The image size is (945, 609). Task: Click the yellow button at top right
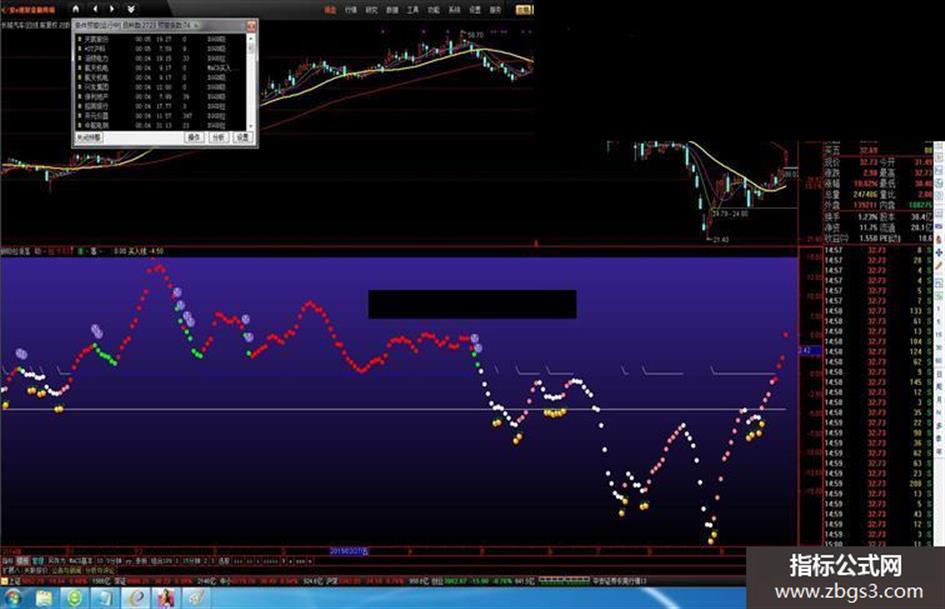click(524, 10)
